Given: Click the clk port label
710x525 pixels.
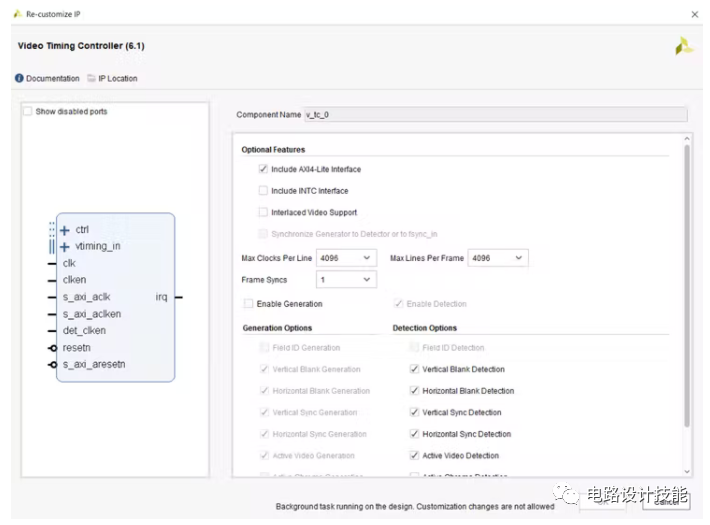Looking at the screenshot, I should pos(69,263).
